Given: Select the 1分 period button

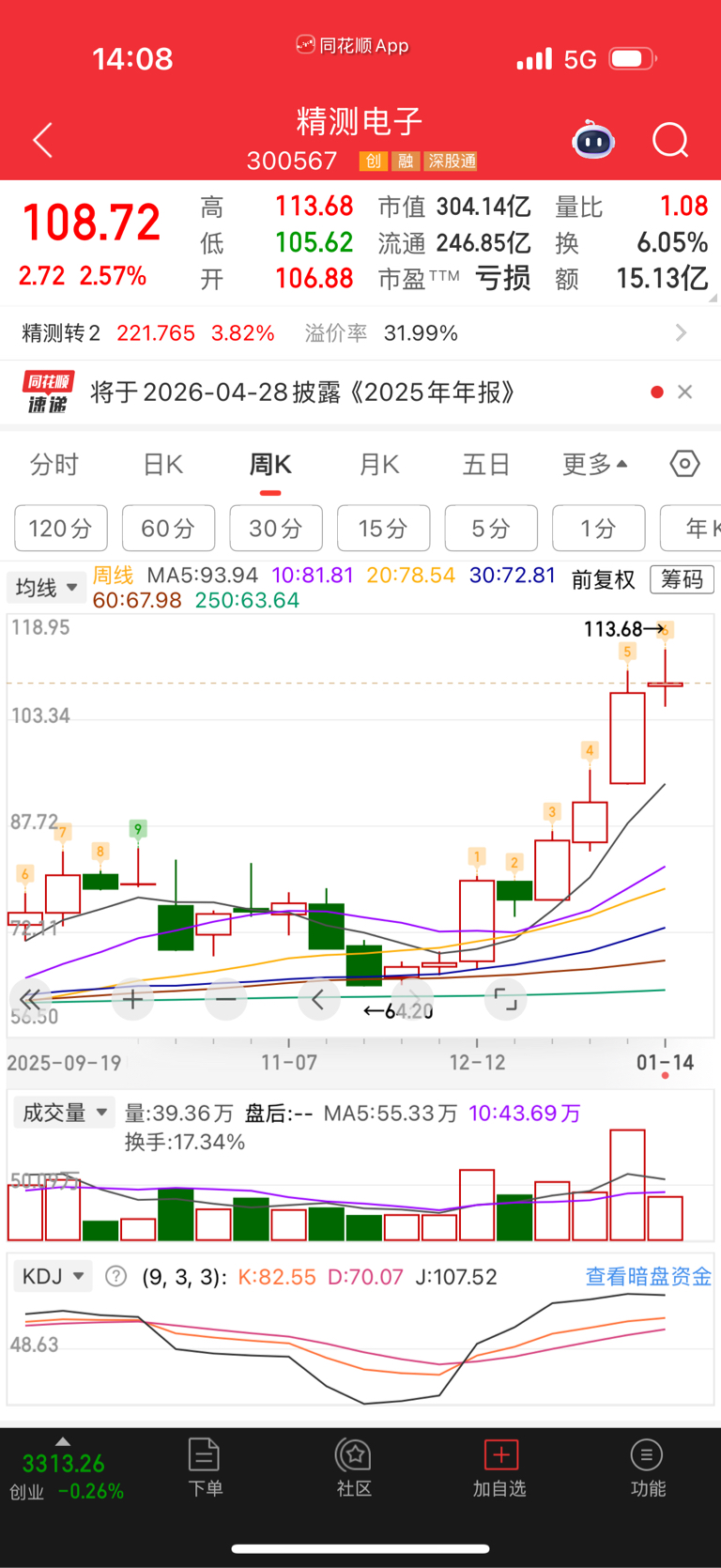Looking at the screenshot, I should point(598,529).
